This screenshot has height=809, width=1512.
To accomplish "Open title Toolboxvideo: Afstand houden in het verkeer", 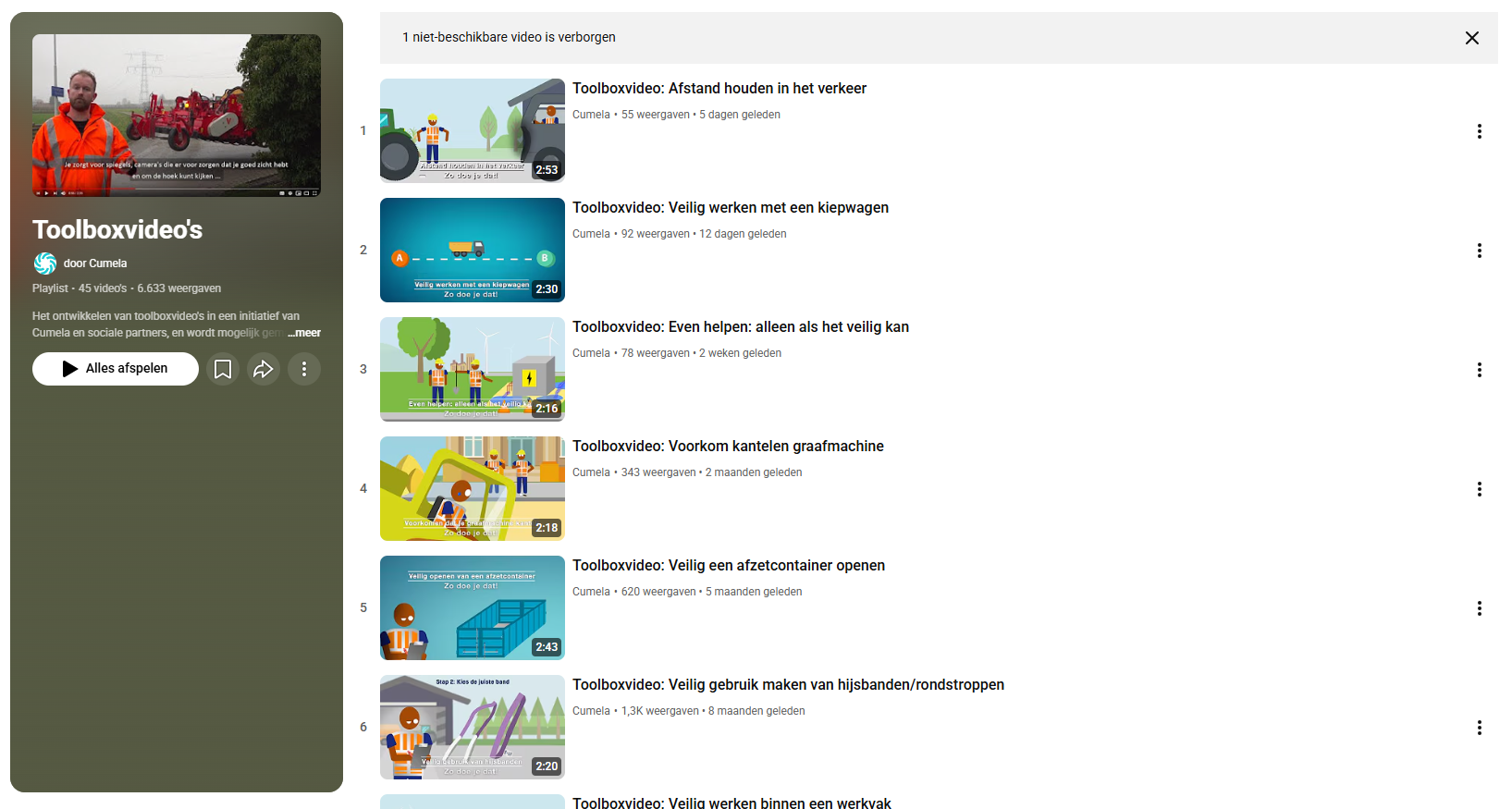I will click(x=719, y=89).
